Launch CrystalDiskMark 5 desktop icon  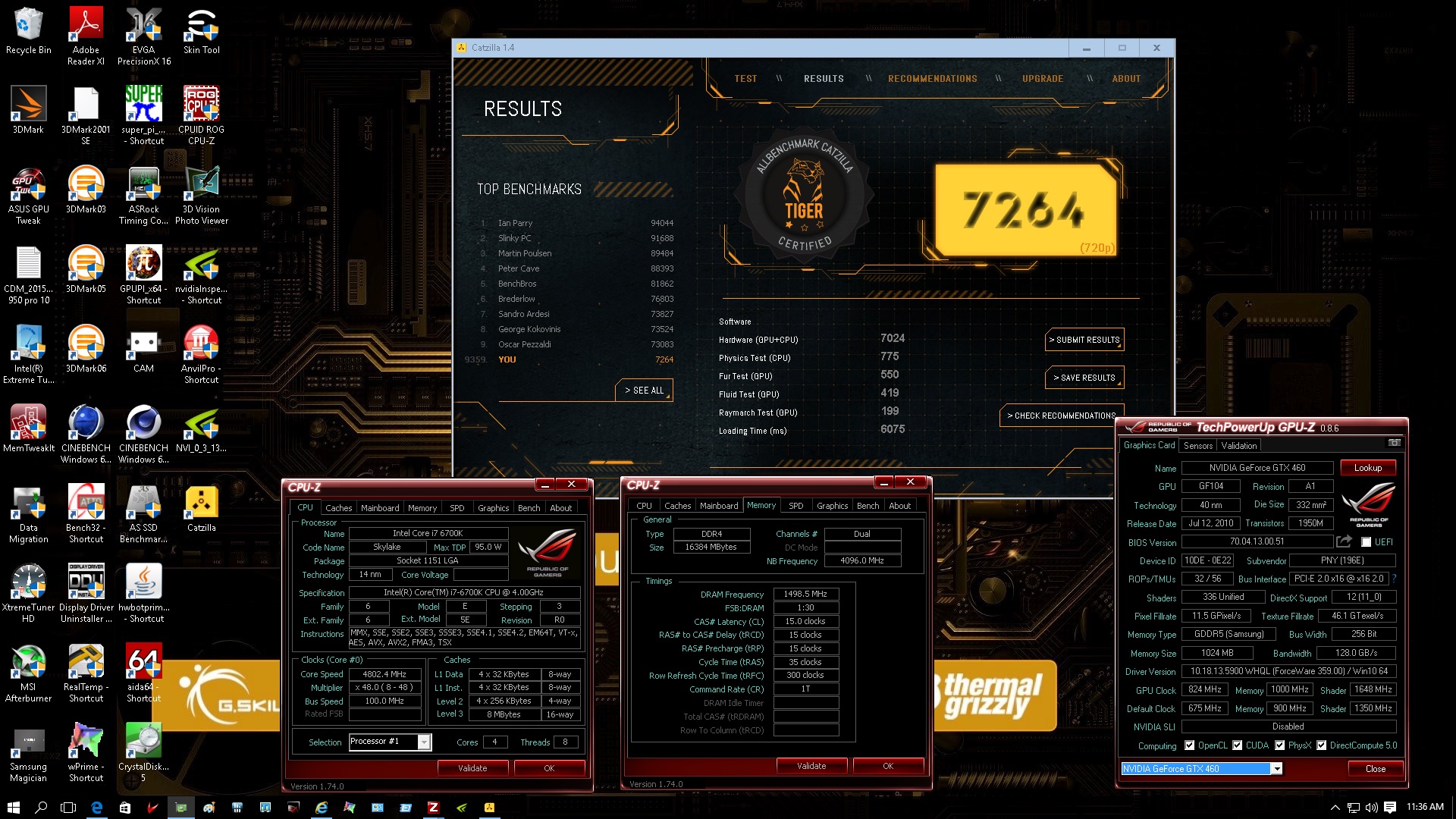(x=143, y=753)
